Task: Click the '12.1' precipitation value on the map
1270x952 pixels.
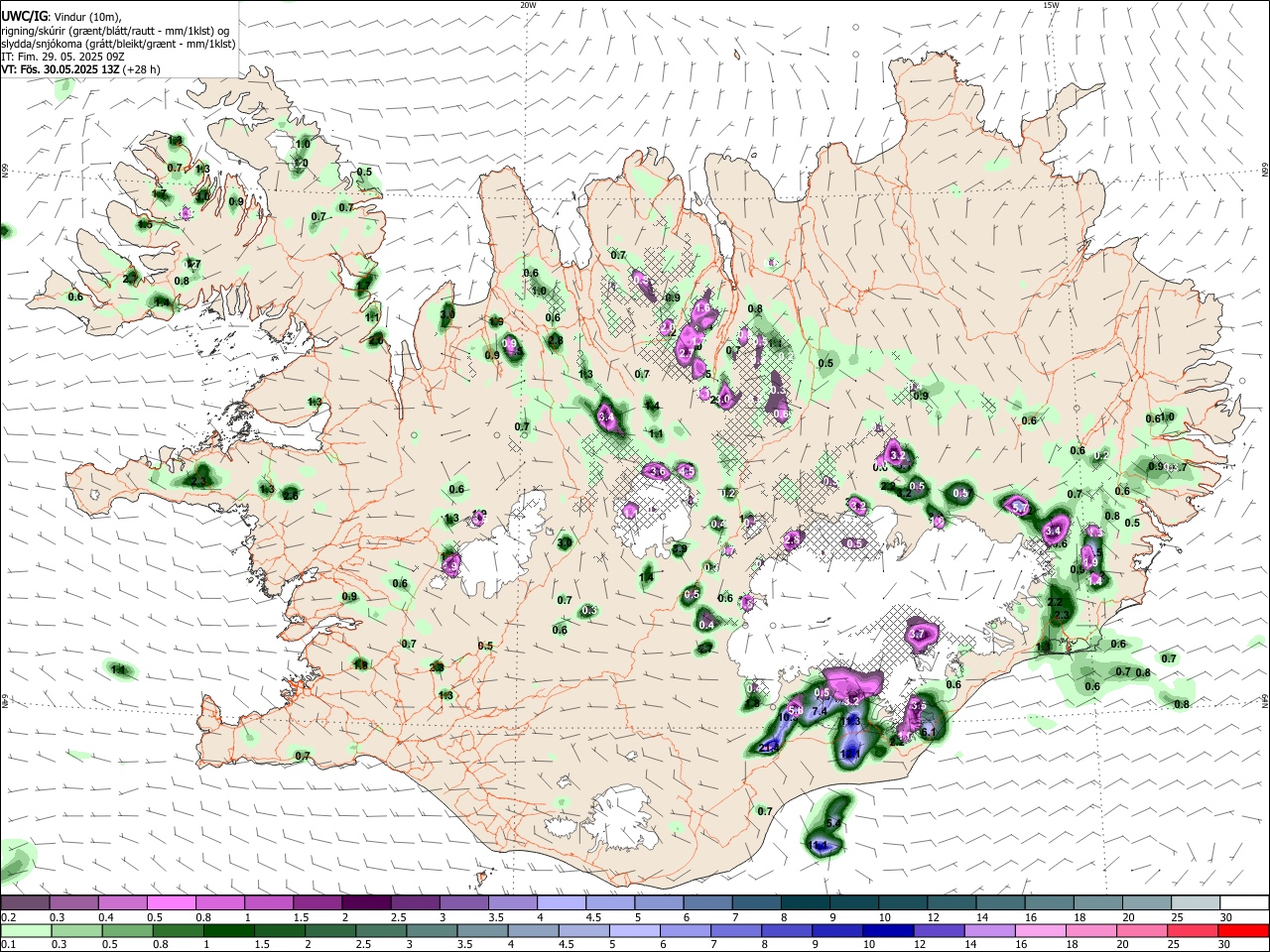Action: [850, 754]
